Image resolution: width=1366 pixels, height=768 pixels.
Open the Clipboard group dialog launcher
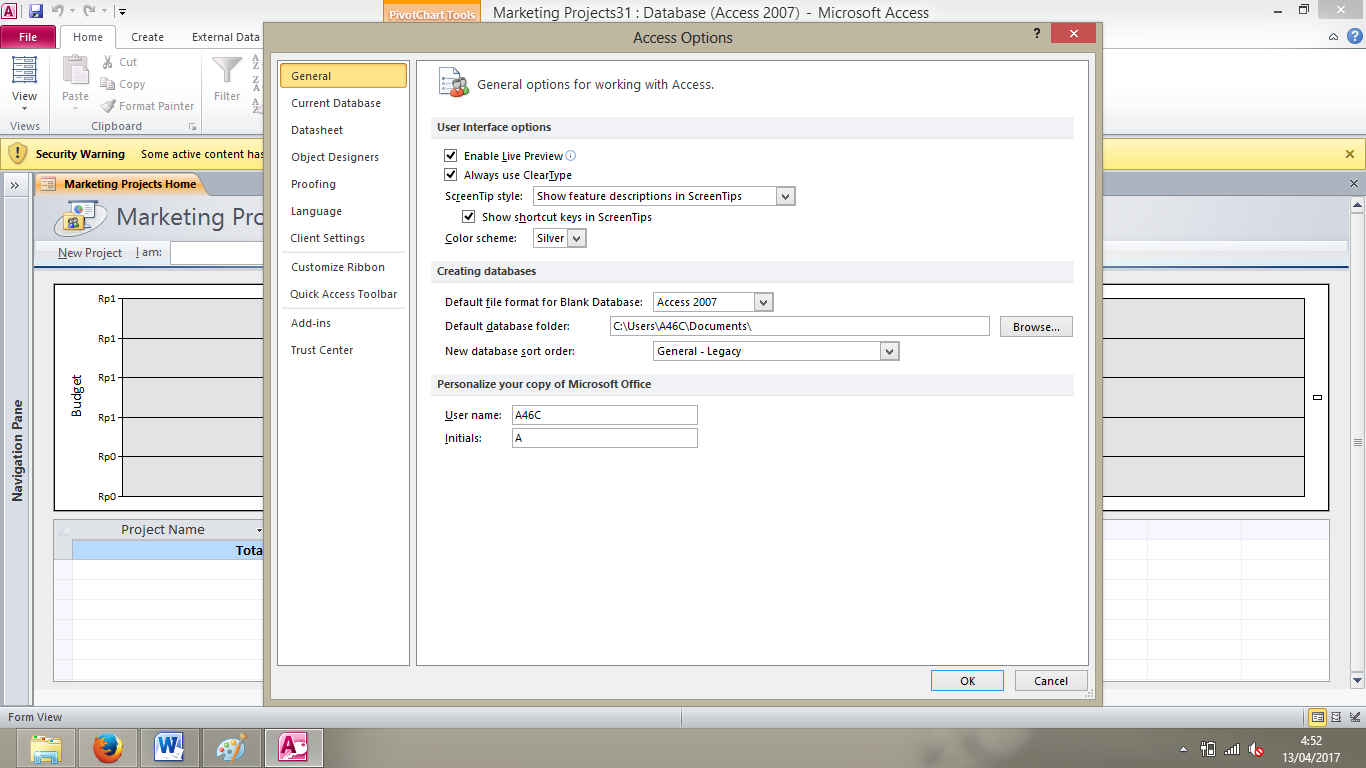point(192,127)
